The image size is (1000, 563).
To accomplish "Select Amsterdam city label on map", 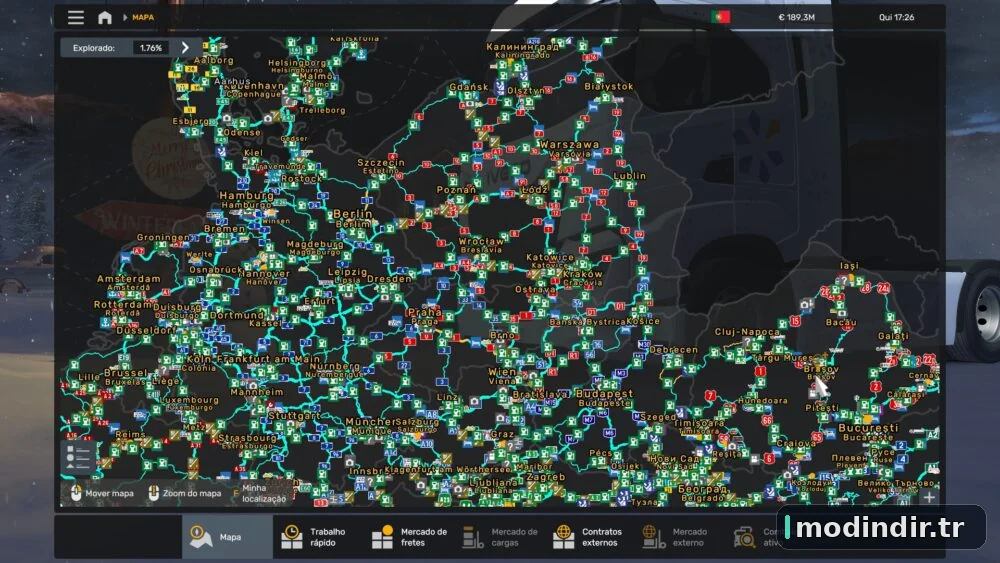I will coord(129,279).
